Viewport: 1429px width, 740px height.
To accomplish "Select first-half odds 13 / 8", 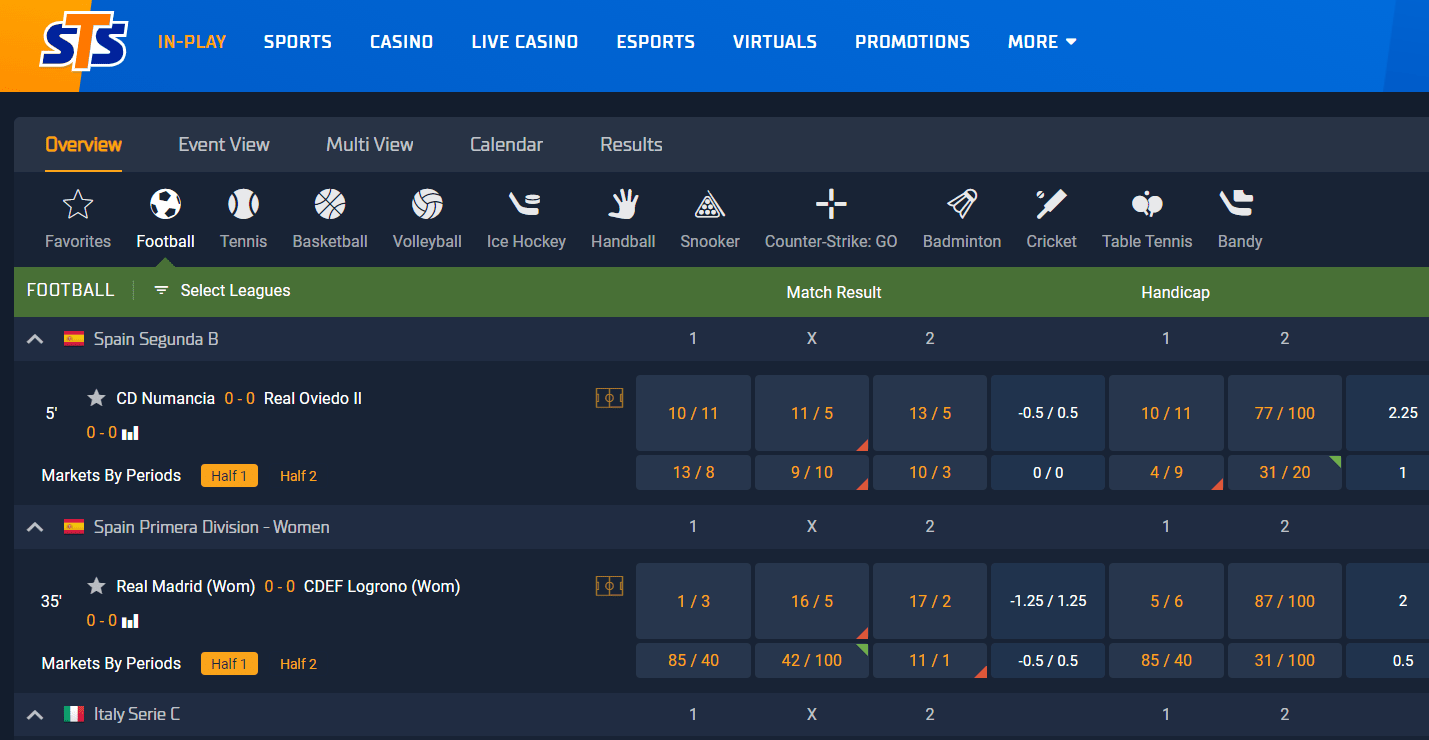I will (693, 472).
